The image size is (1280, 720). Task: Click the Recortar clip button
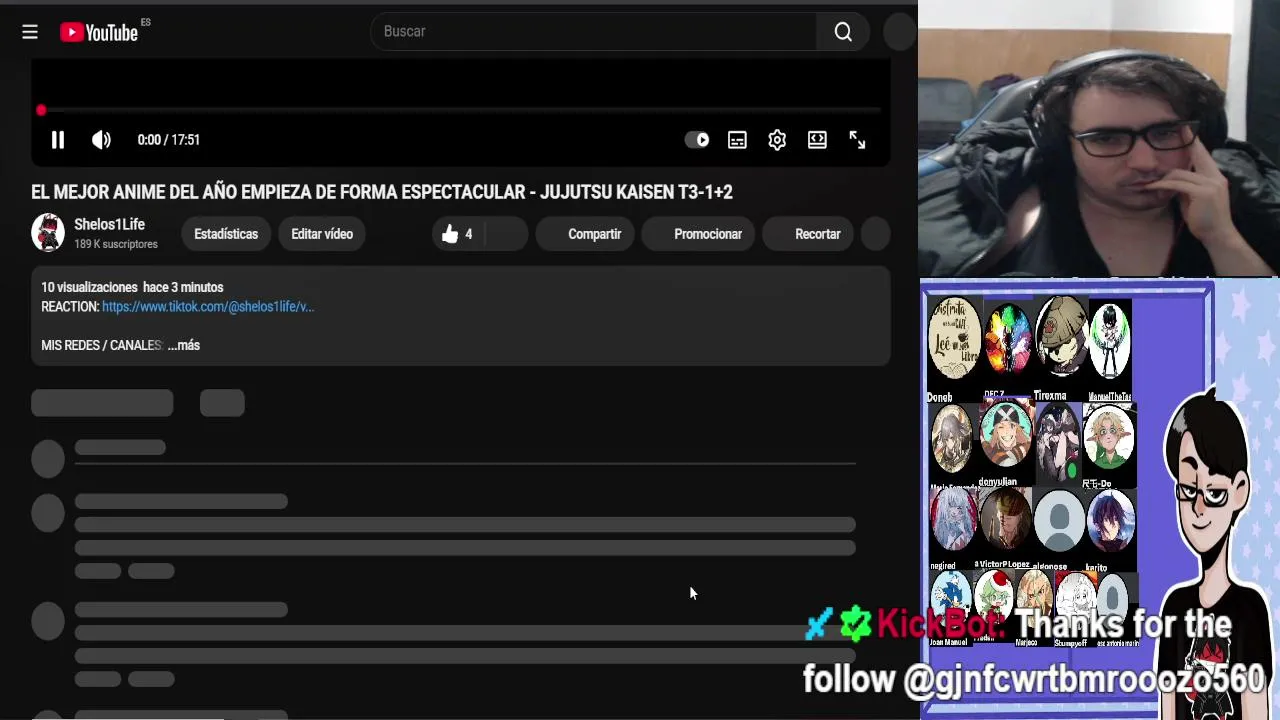807,234
